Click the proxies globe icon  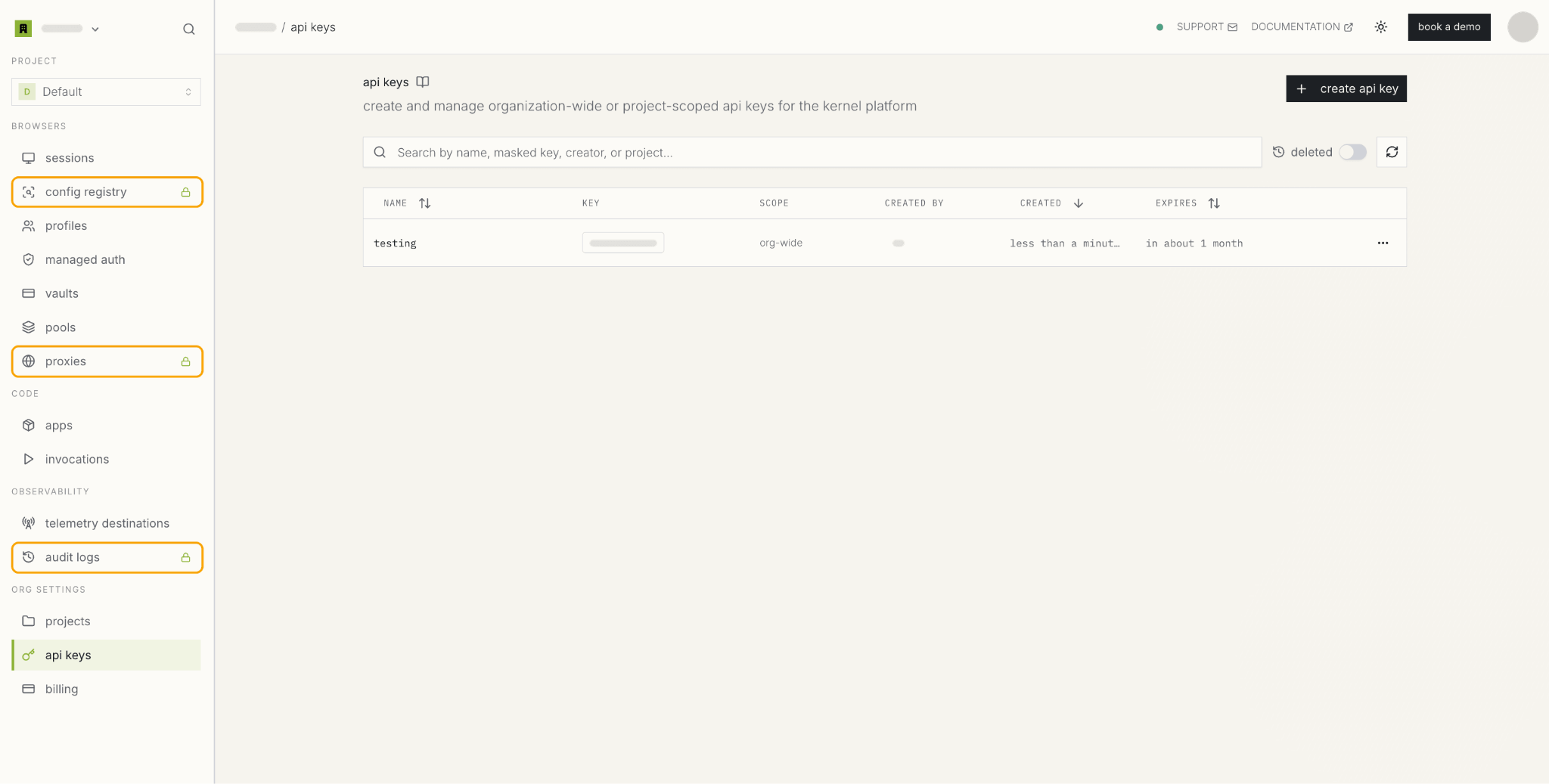pos(29,361)
